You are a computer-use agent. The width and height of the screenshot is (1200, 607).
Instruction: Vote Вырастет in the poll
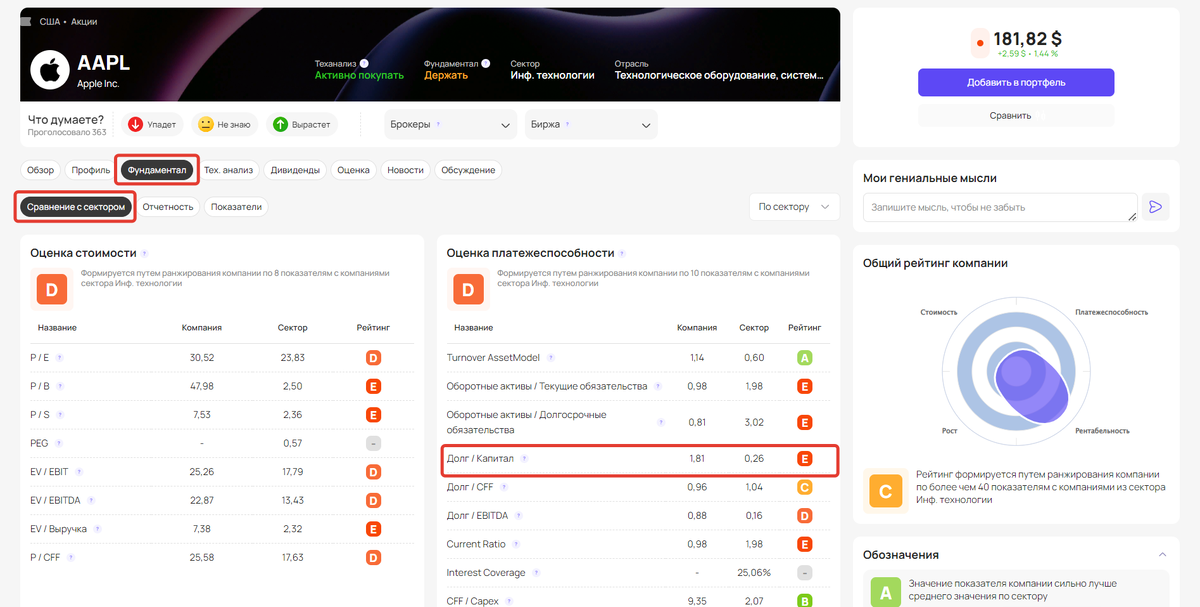pyautogui.click(x=303, y=125)
